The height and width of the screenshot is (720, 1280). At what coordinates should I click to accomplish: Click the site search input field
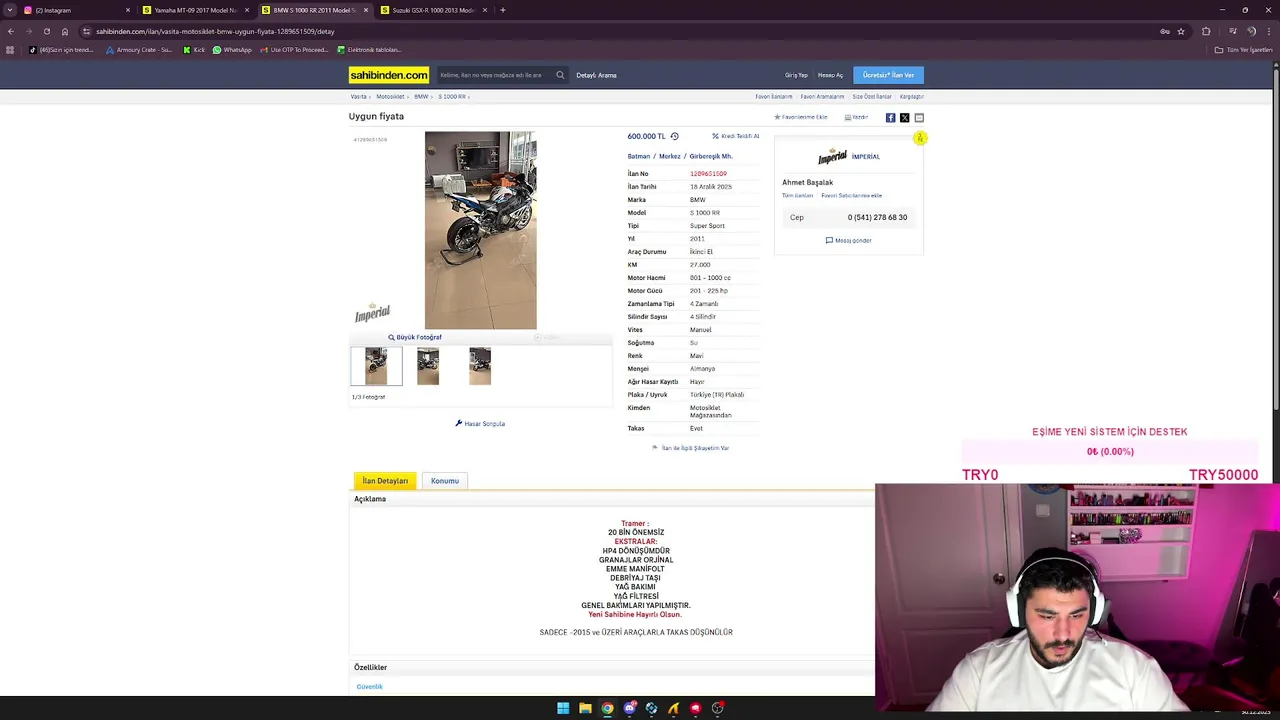point(495,75)
